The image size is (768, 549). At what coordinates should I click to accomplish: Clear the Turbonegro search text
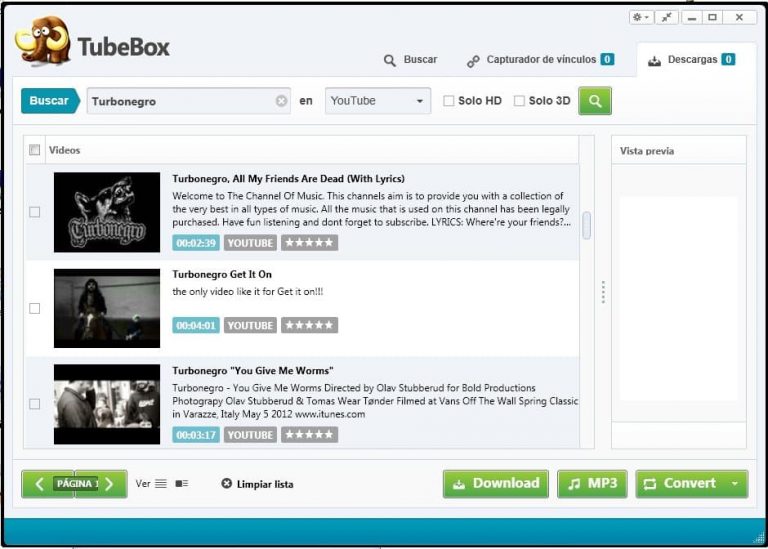tap(281, 101)
